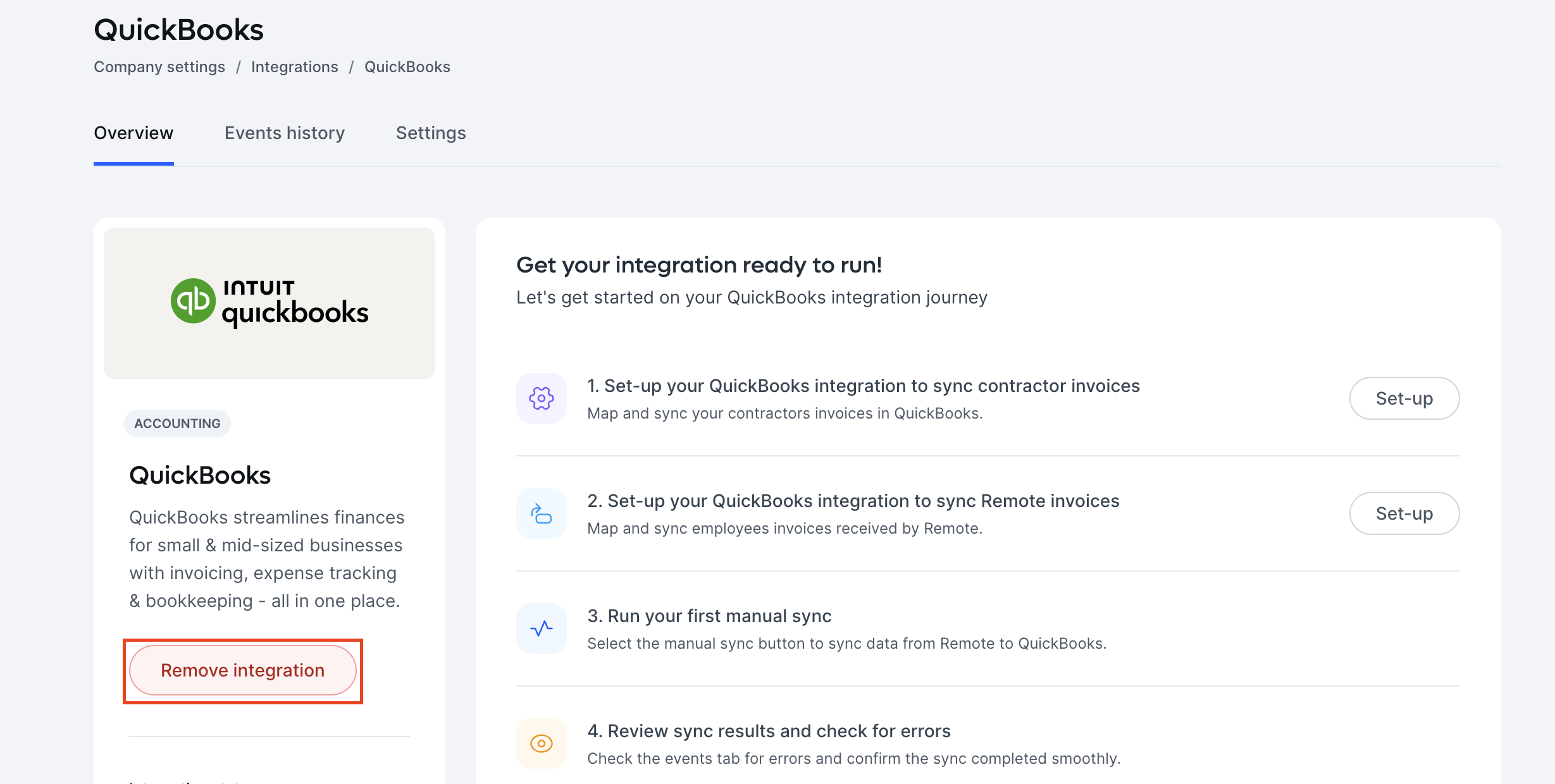Open the Overview tab
Viewport: 1555px width, 784px height.
[133, 133]
